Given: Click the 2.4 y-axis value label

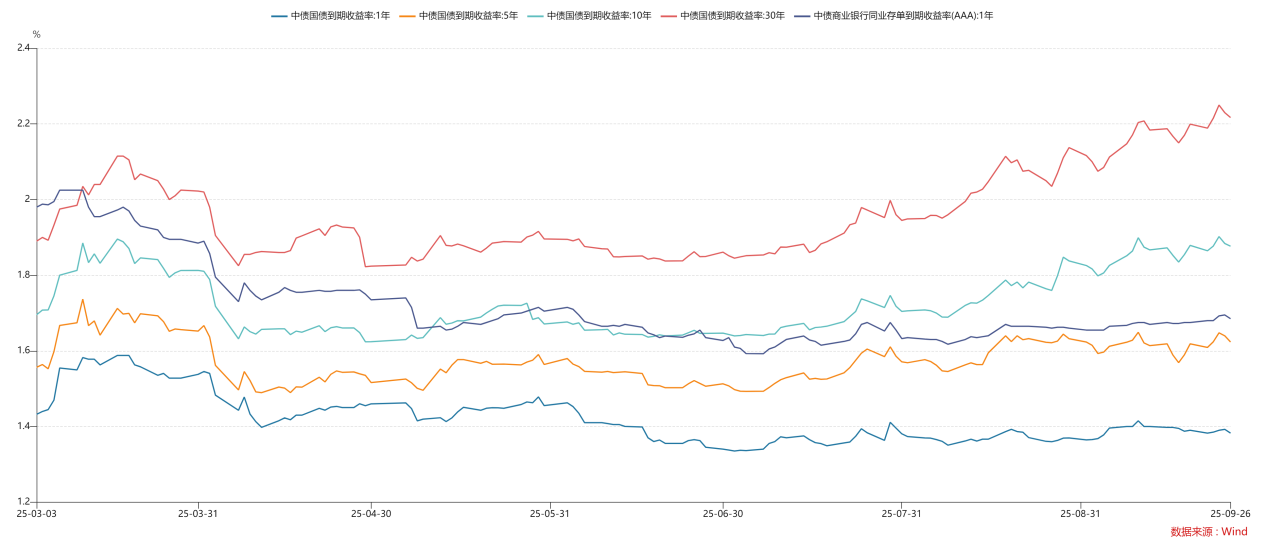Looking at the screenshot, I should (24, 48).
